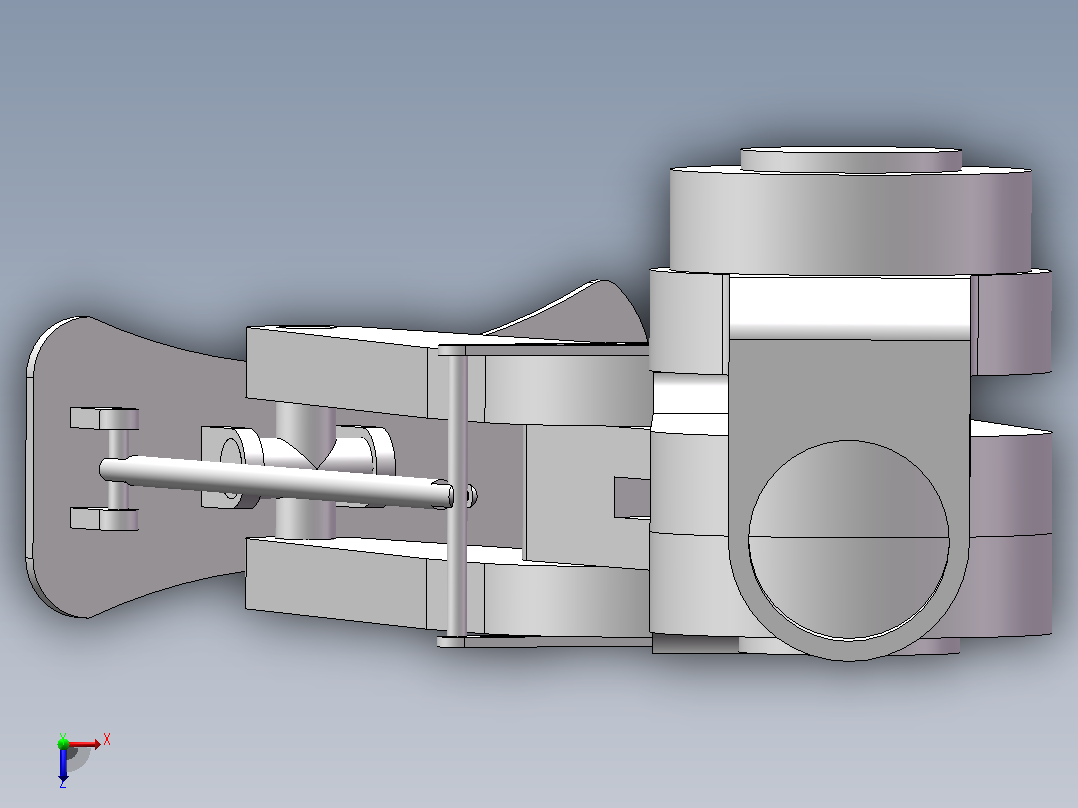Select the small nut at rod end
The height and width of the screenshot is (808, 1078).
pos(472,495)
